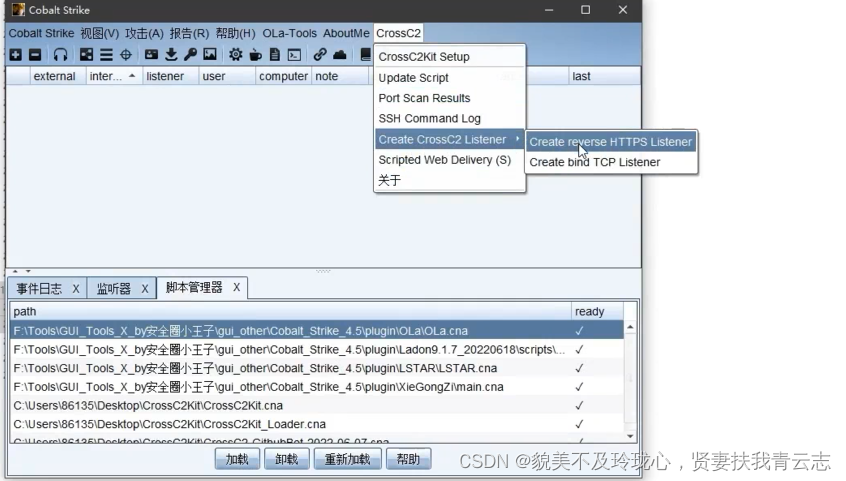Click the CrossC2 menu header

pos(398,33)
